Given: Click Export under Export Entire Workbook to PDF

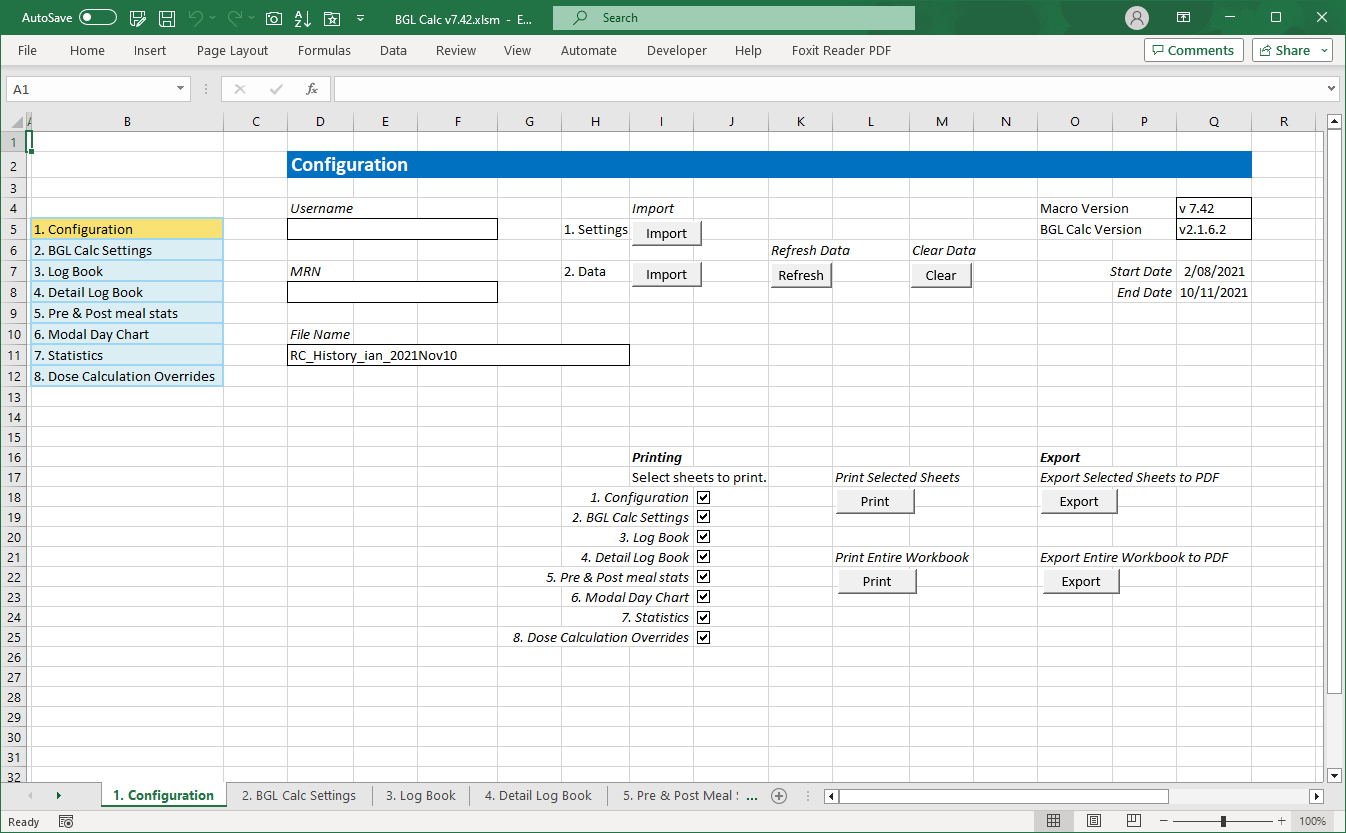Looking at the screenshot, I should (1081, 581).
